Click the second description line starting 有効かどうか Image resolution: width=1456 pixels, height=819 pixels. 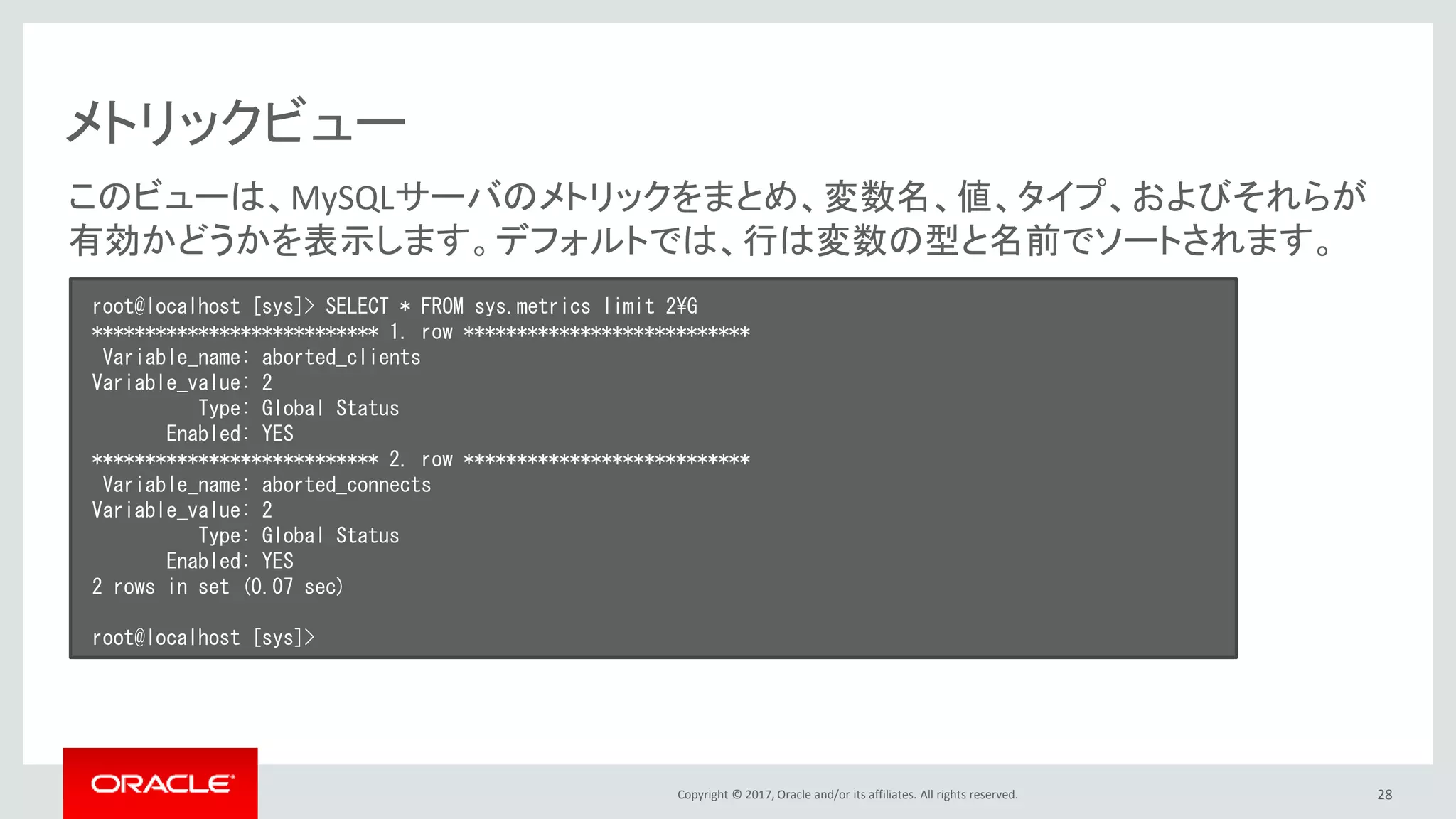(700, 240)
